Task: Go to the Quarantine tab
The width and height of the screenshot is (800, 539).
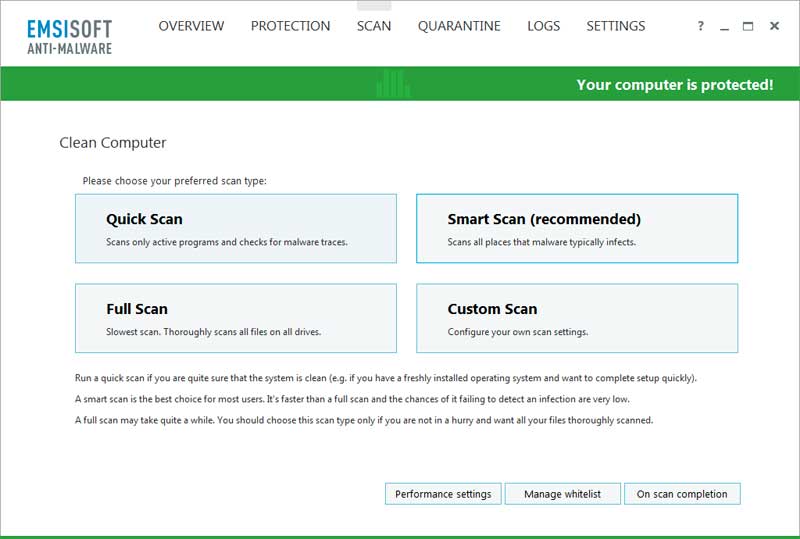Action: point(459,26)
